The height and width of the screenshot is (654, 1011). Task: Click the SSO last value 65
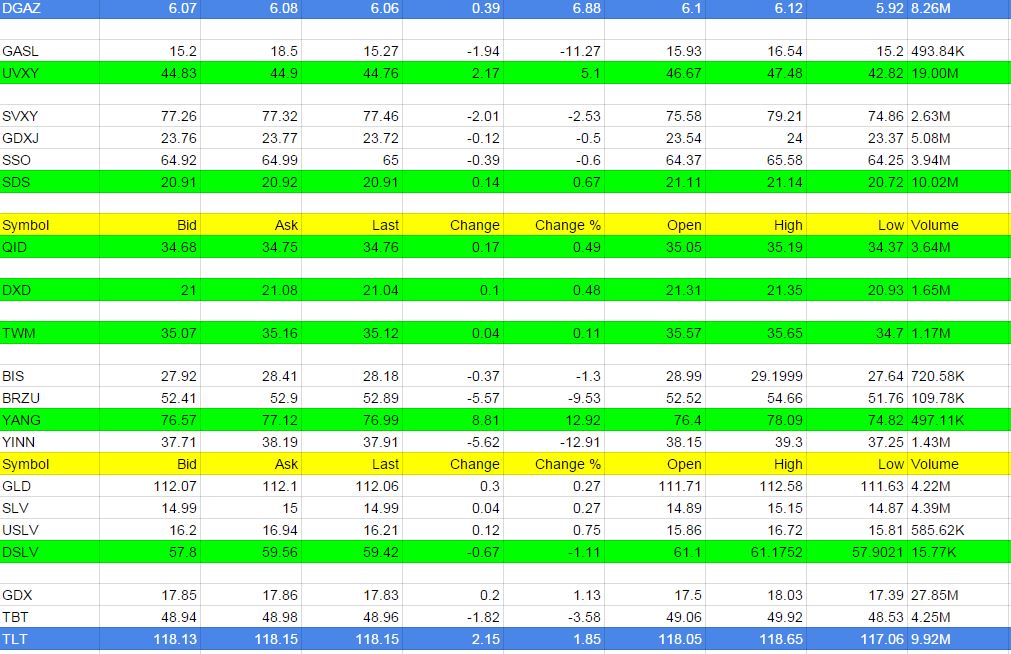352,160
